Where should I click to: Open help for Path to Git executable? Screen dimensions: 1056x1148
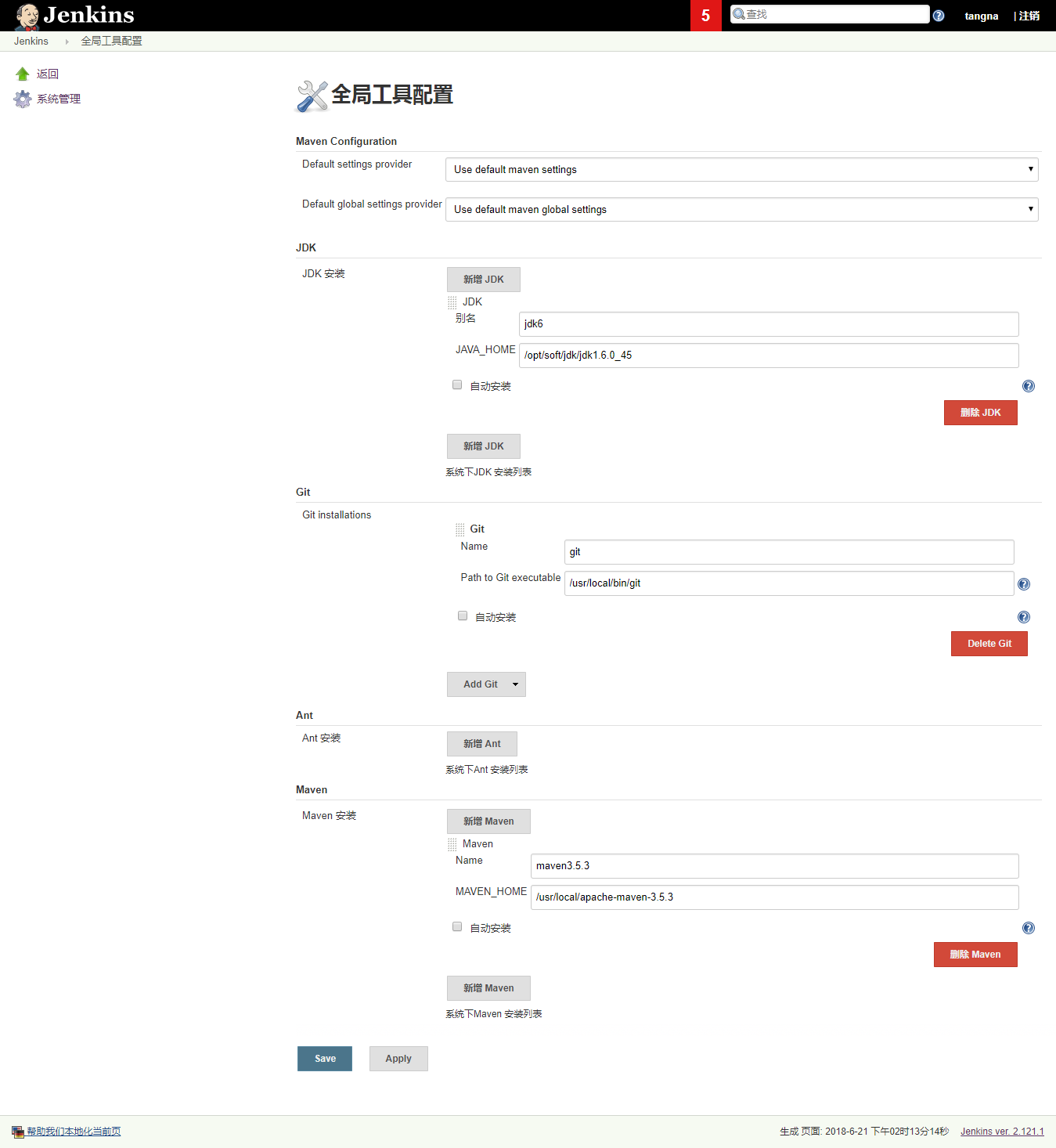click(x=1024, y=584)
